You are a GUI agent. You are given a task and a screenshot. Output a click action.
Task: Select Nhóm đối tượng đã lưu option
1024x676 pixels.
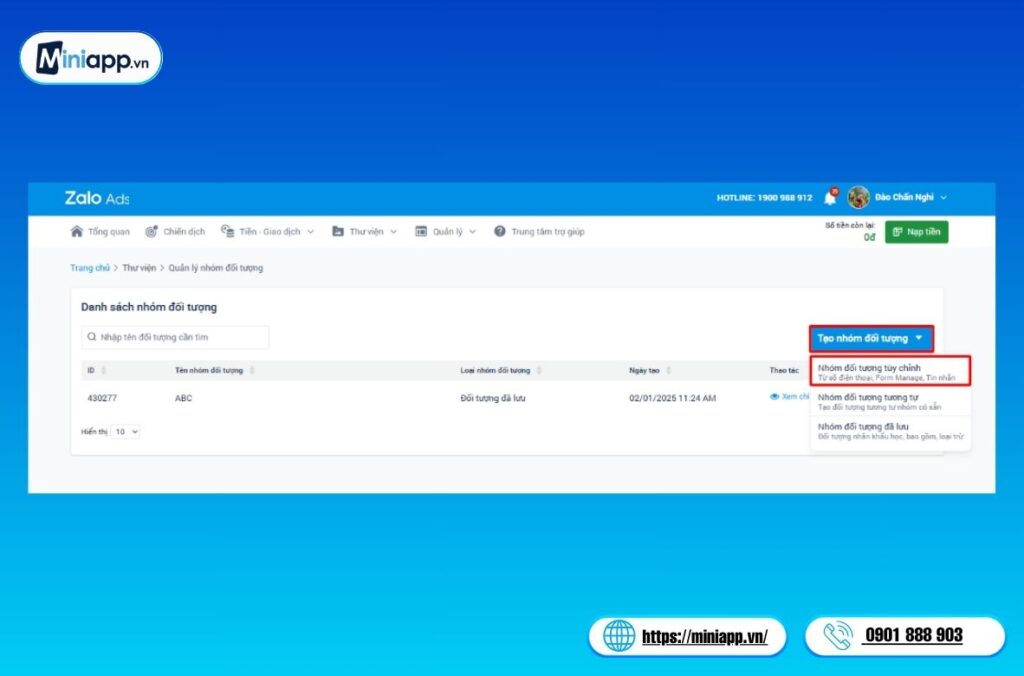(890, 430)
